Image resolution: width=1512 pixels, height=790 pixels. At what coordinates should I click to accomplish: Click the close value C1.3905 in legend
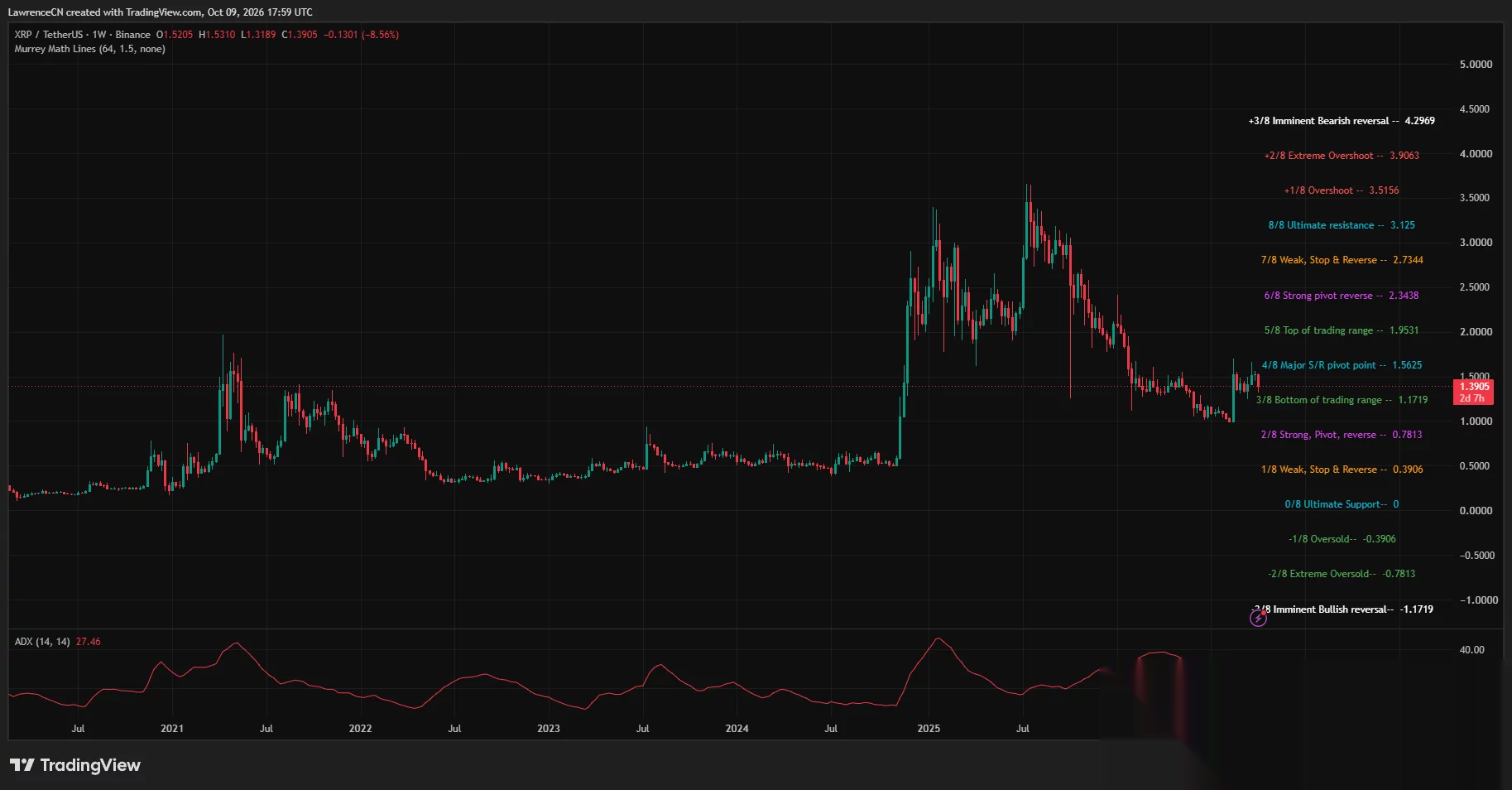point(300,35)
